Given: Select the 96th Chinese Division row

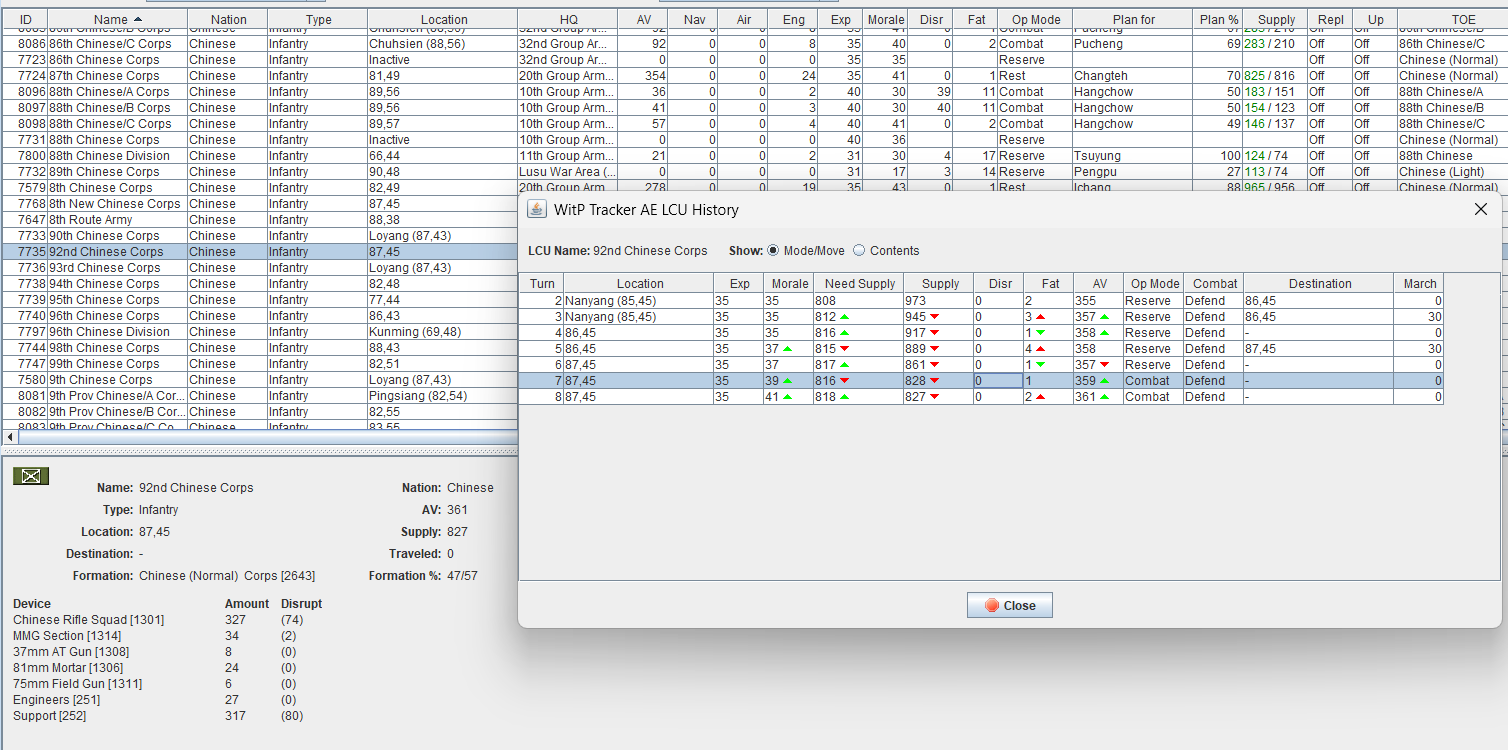Looking at the screenshot, I should click(x=260, y=332).
